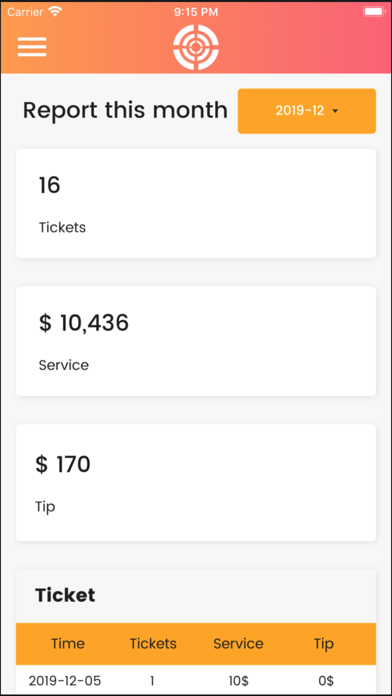This screenshot has height=696, width=392.
Task: Select the $ 10,436 Service card
Action: coord(196,341)
